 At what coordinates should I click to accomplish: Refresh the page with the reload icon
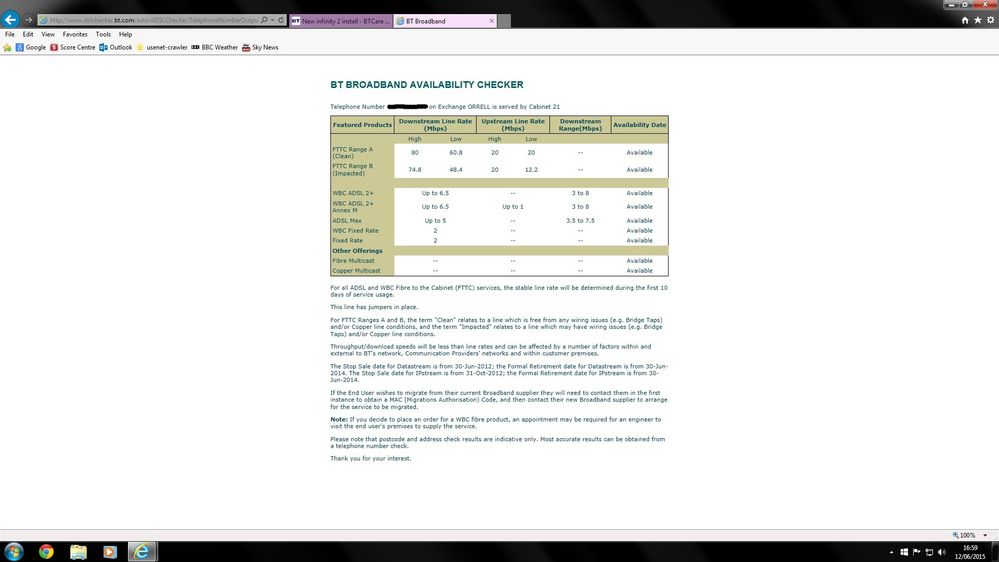[281, 20]
